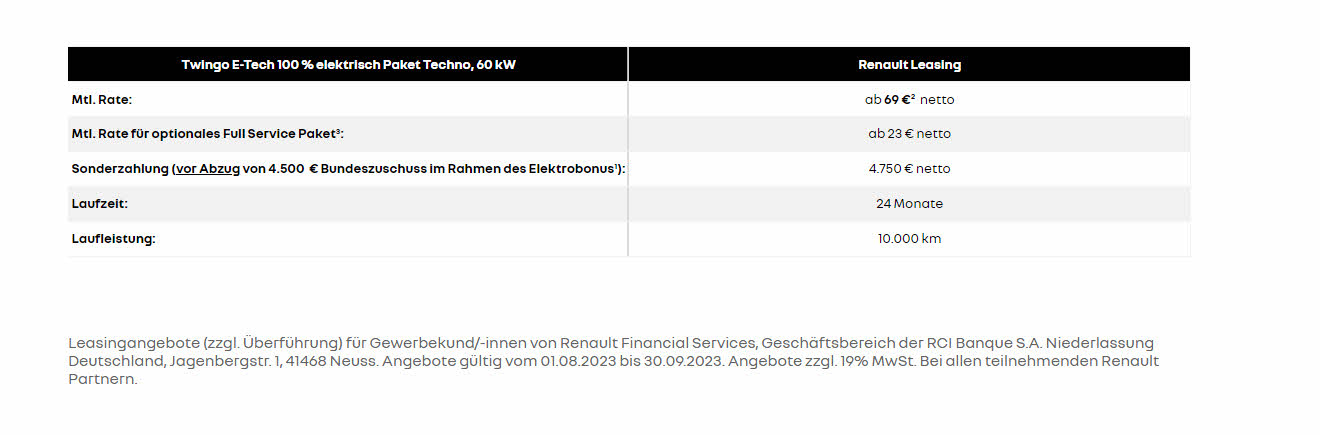Select the Mtl. Rate label
The height and width of the screenshot is (435, 1320).
pyautogui.click(x=102, y=99)
